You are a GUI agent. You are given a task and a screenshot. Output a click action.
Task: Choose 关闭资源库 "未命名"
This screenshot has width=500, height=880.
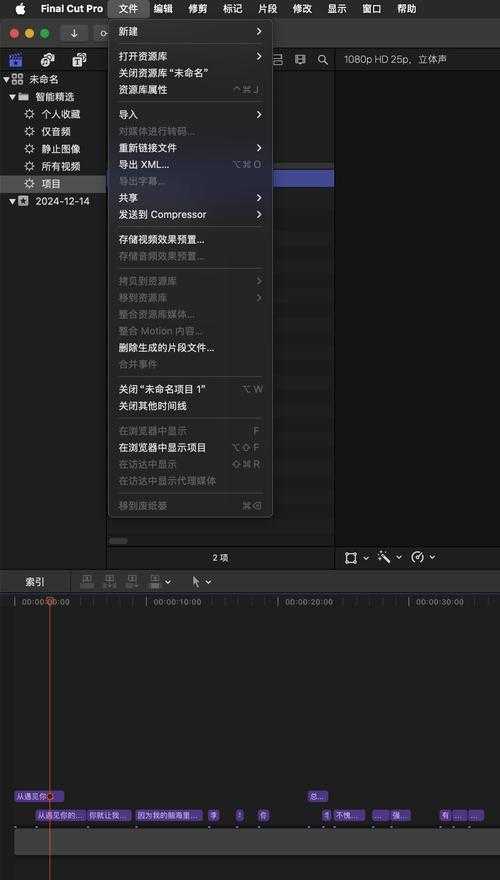point(190,73)
